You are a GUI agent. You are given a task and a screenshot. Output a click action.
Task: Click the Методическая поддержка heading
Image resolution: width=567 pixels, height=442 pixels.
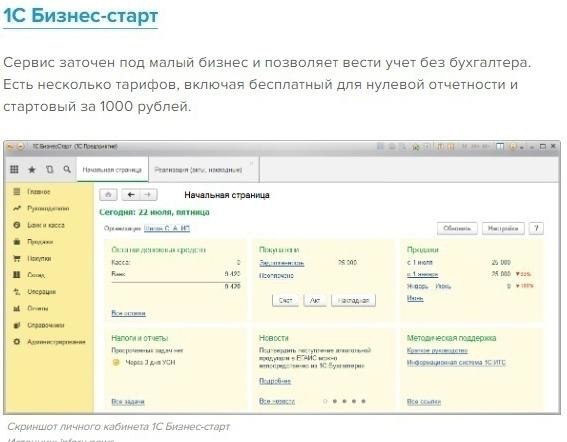pos(451,338)
